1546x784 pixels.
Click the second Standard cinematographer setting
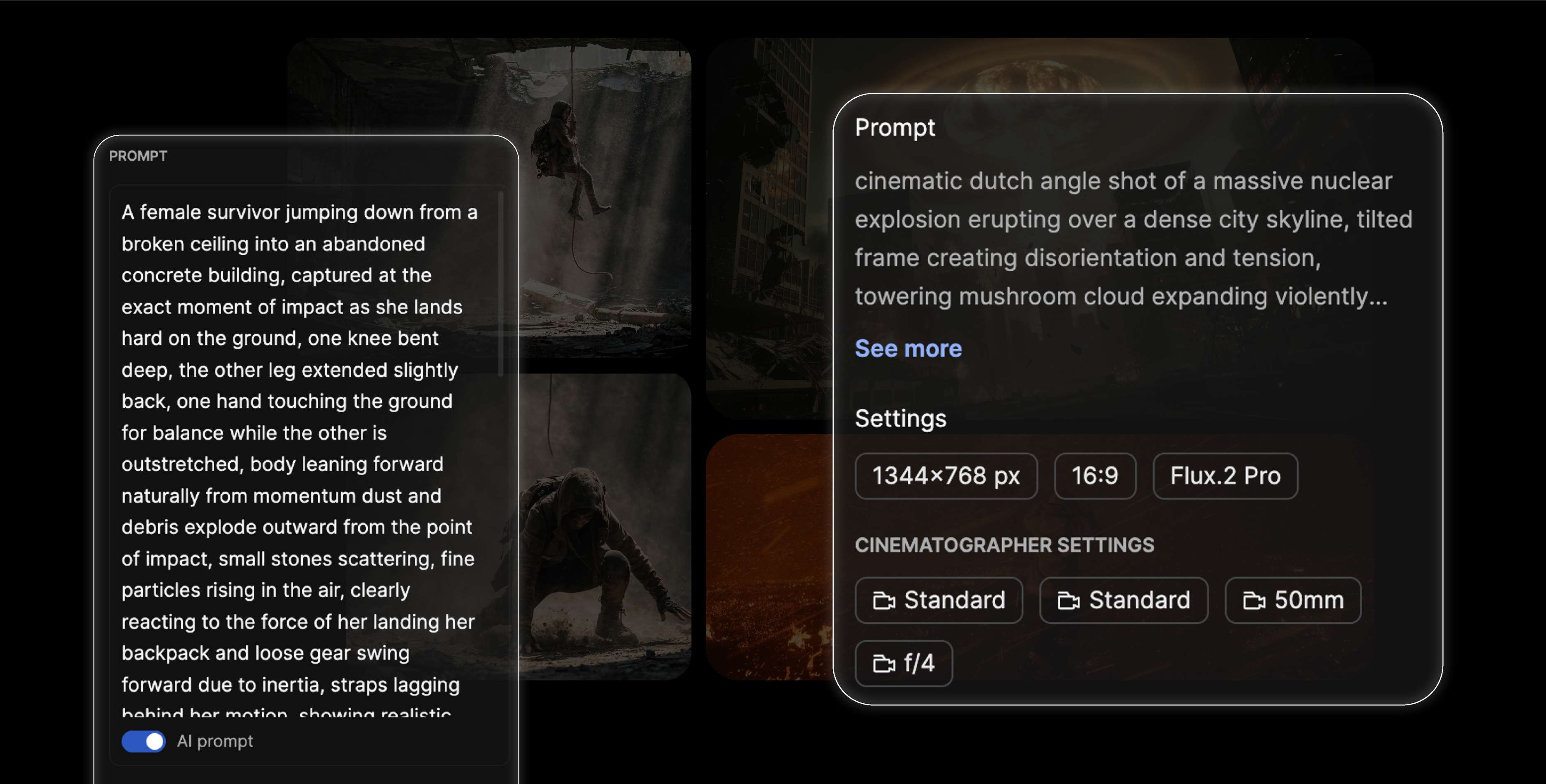1124,601
